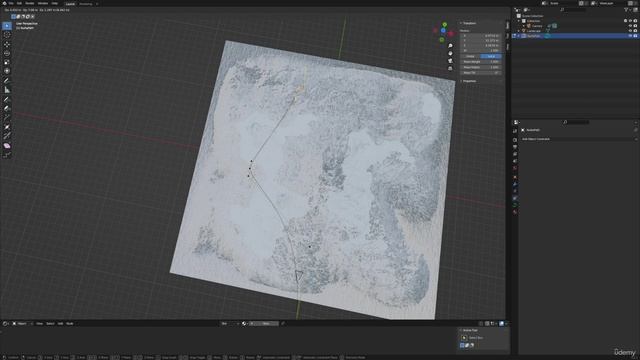Toggle visibility eye for Collection row

point(630,21)
